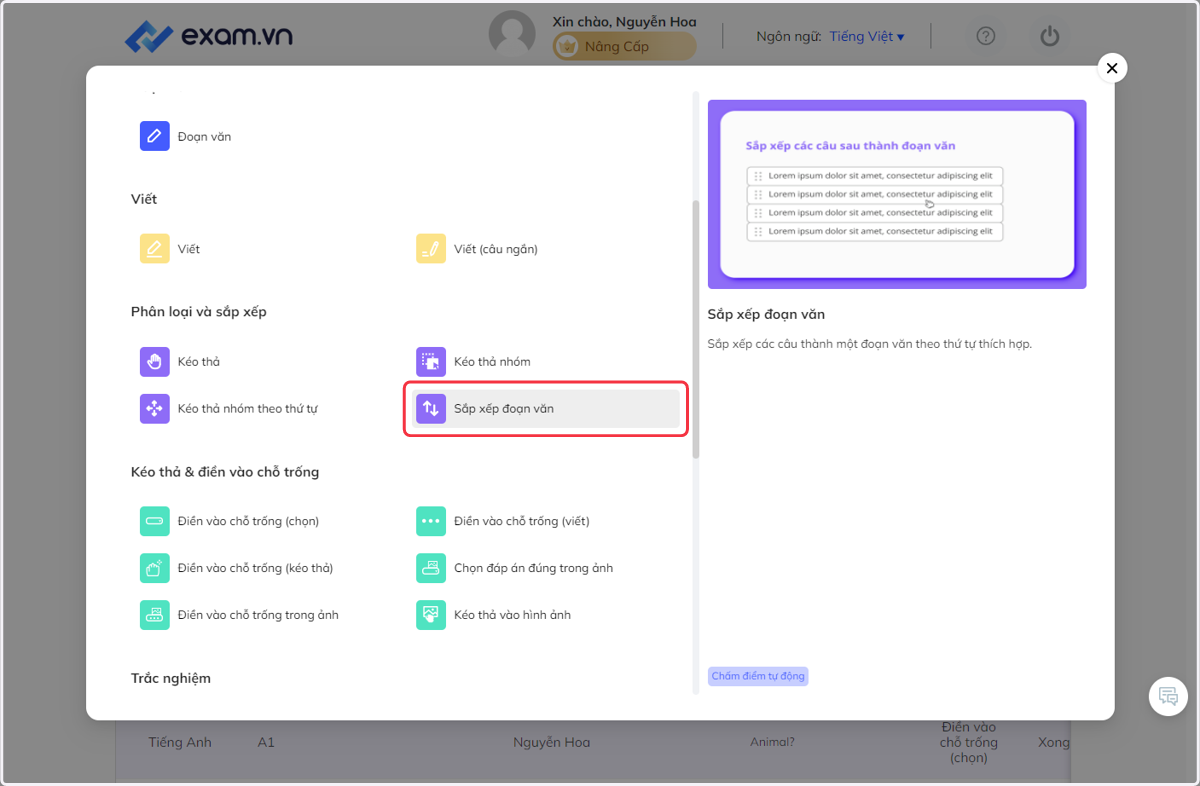Viewport: 1200px width, 786px height.
Task: Choose Kéo thả vào hình ảnh label
Action: (512, 615)
